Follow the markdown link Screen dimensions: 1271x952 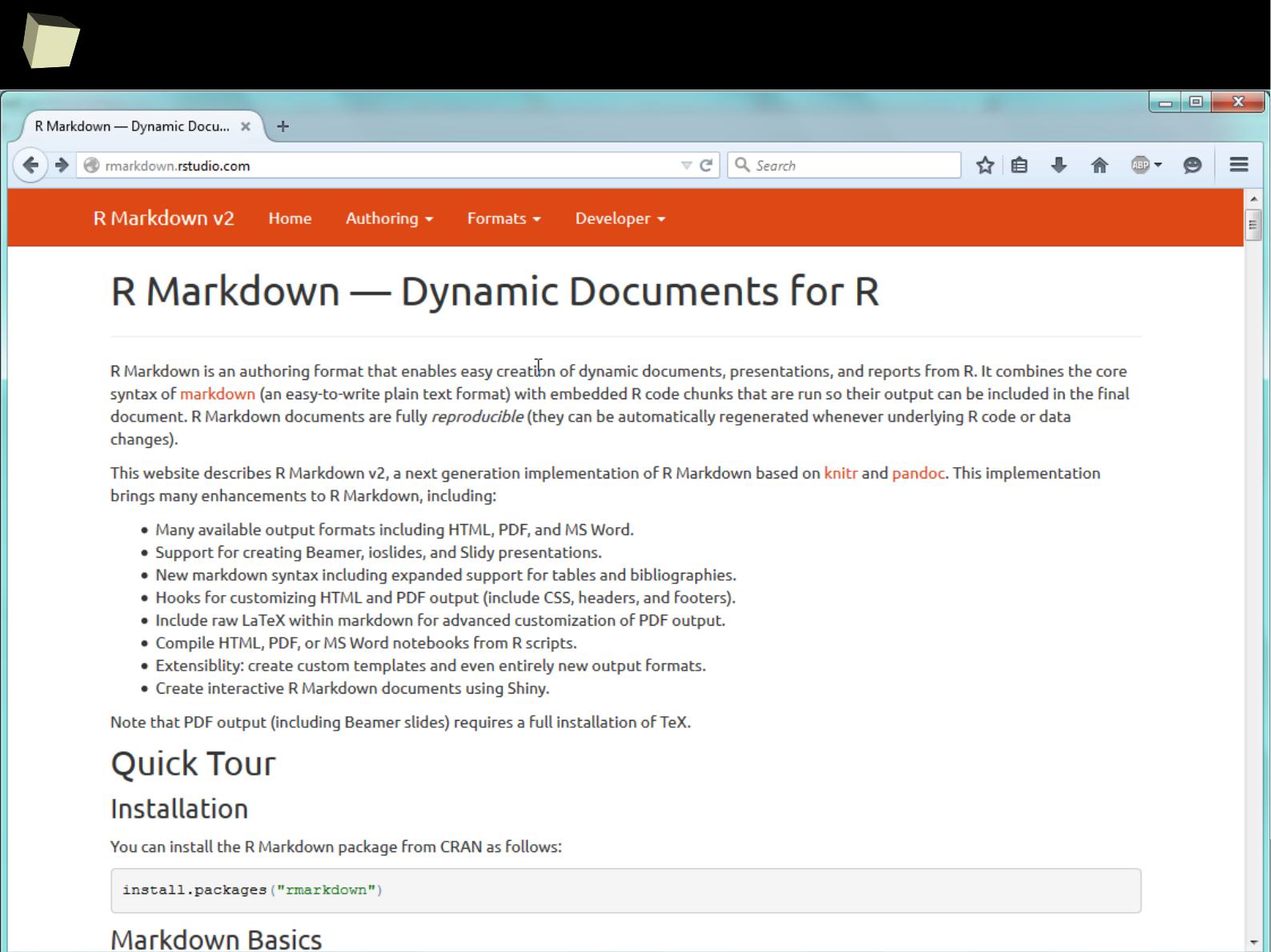point(218,394)
